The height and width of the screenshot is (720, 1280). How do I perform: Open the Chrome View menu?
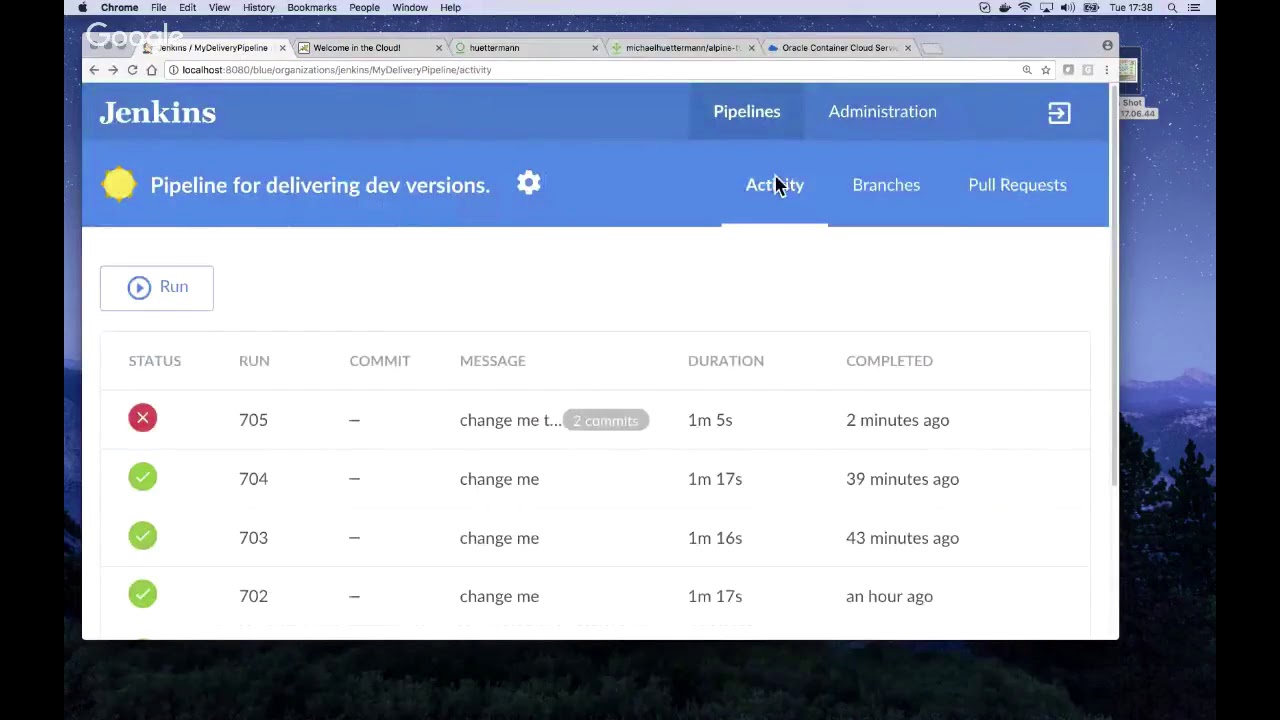[x=219, y=8]
